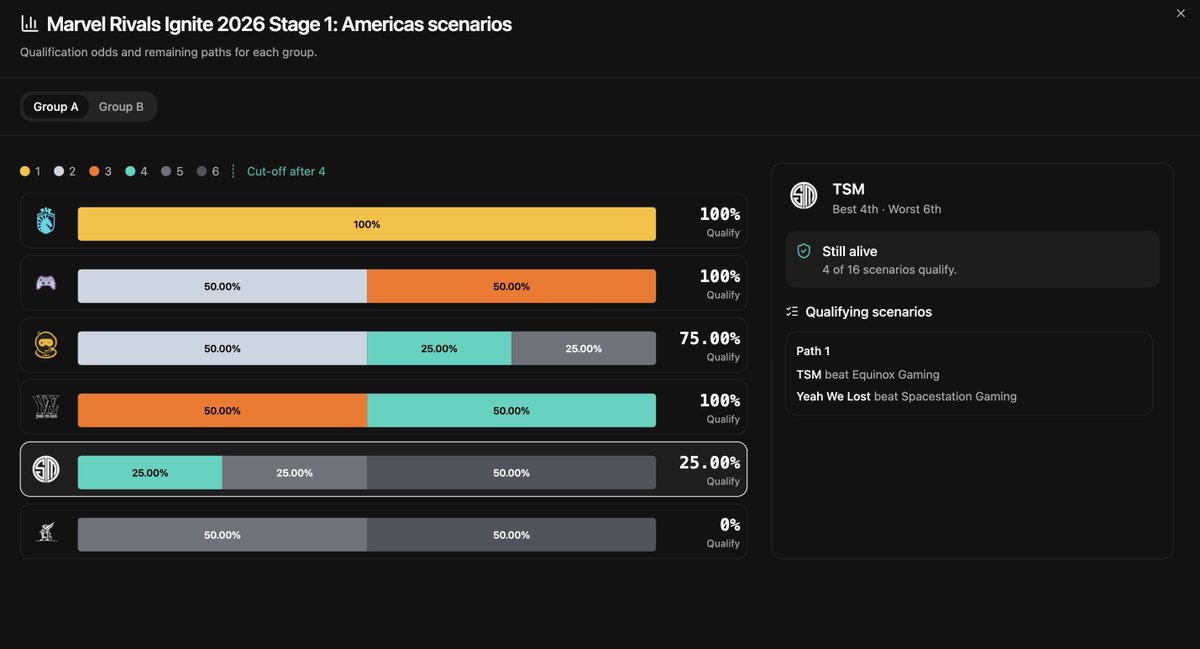
Task: Click the Qualifying scenarios checklist icon
Action: coord(792,312)
